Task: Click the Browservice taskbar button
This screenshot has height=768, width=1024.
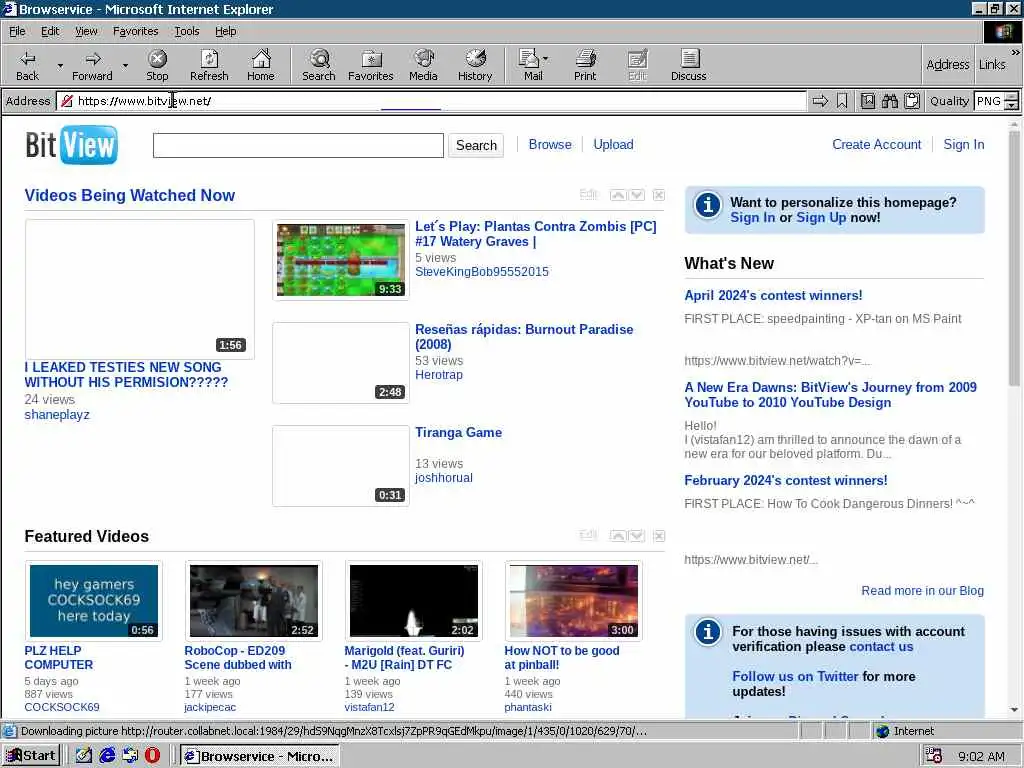Action: [x=259, y=756]
